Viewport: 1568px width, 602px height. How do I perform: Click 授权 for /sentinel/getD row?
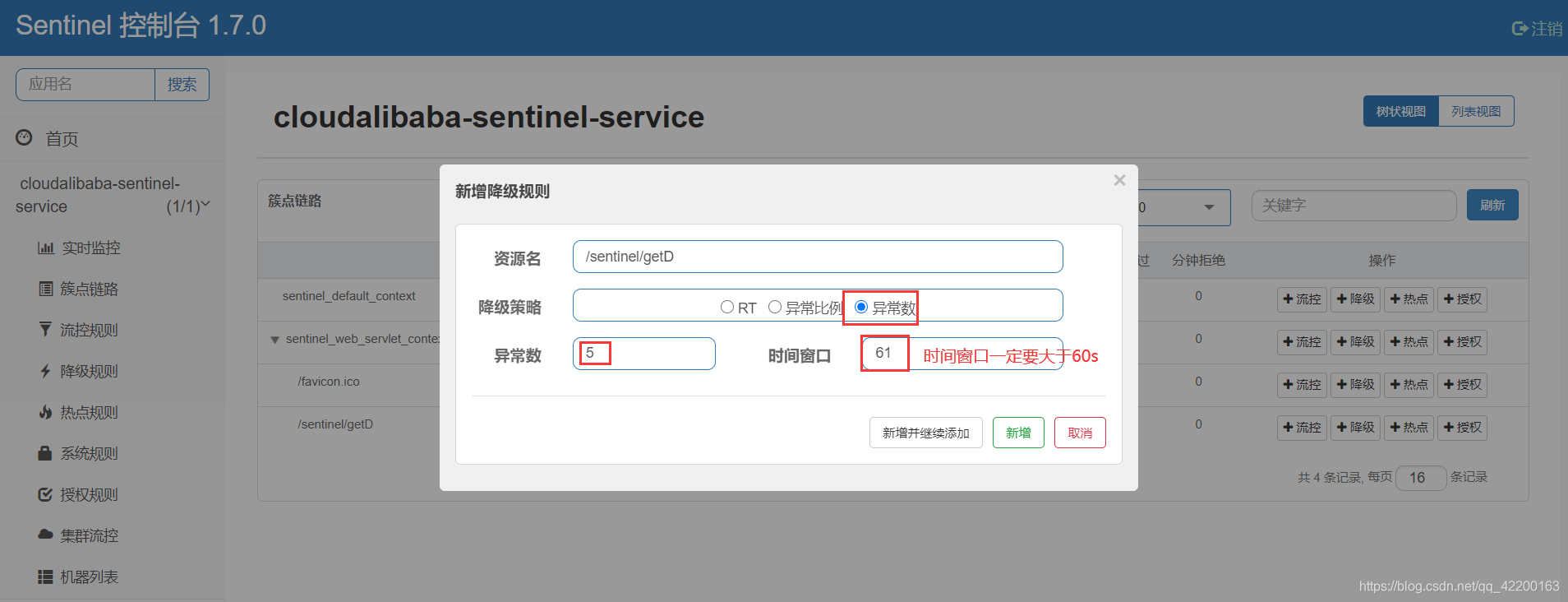(x=1462, y=428)
